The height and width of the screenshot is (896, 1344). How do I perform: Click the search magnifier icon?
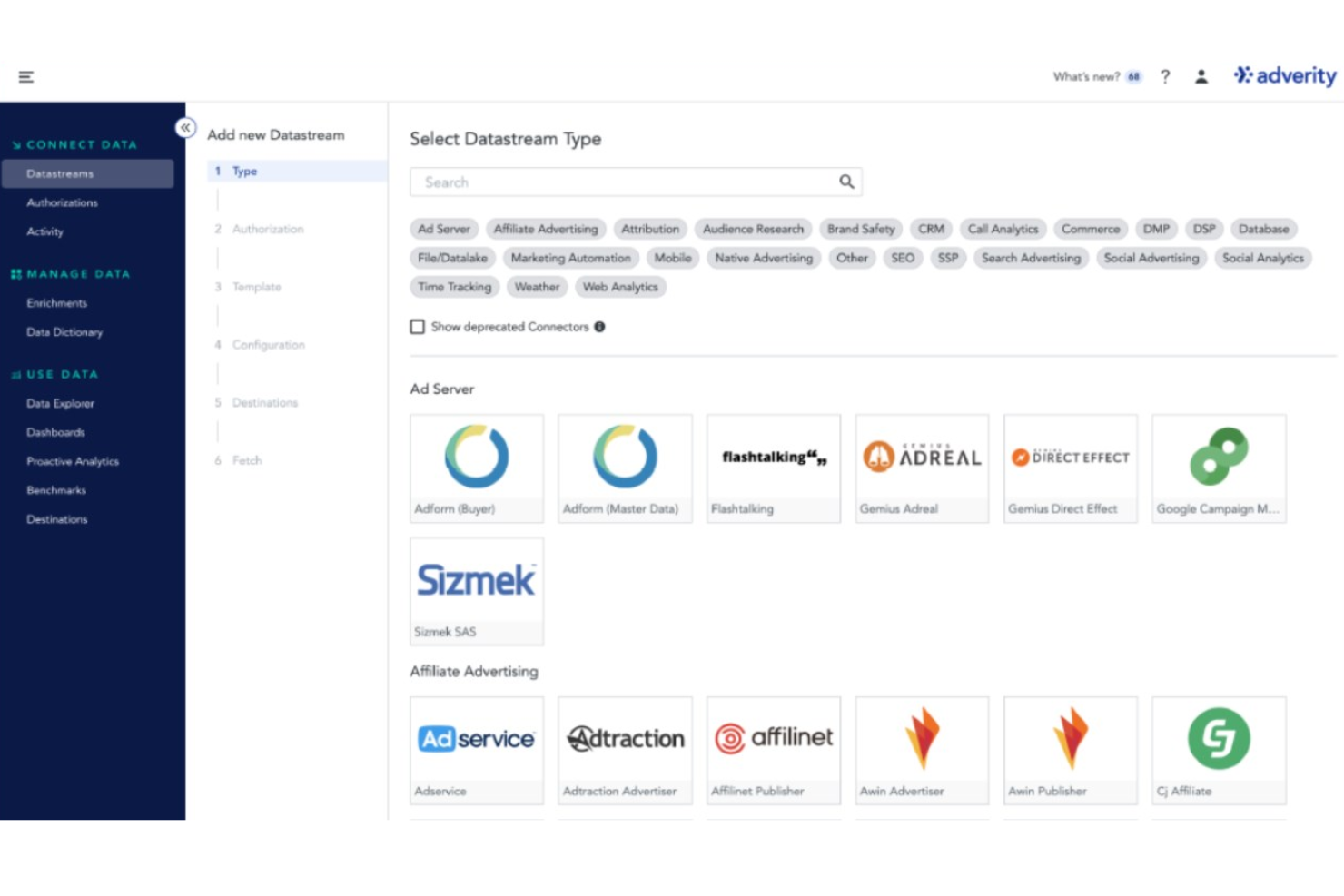[x=846, y=182]
